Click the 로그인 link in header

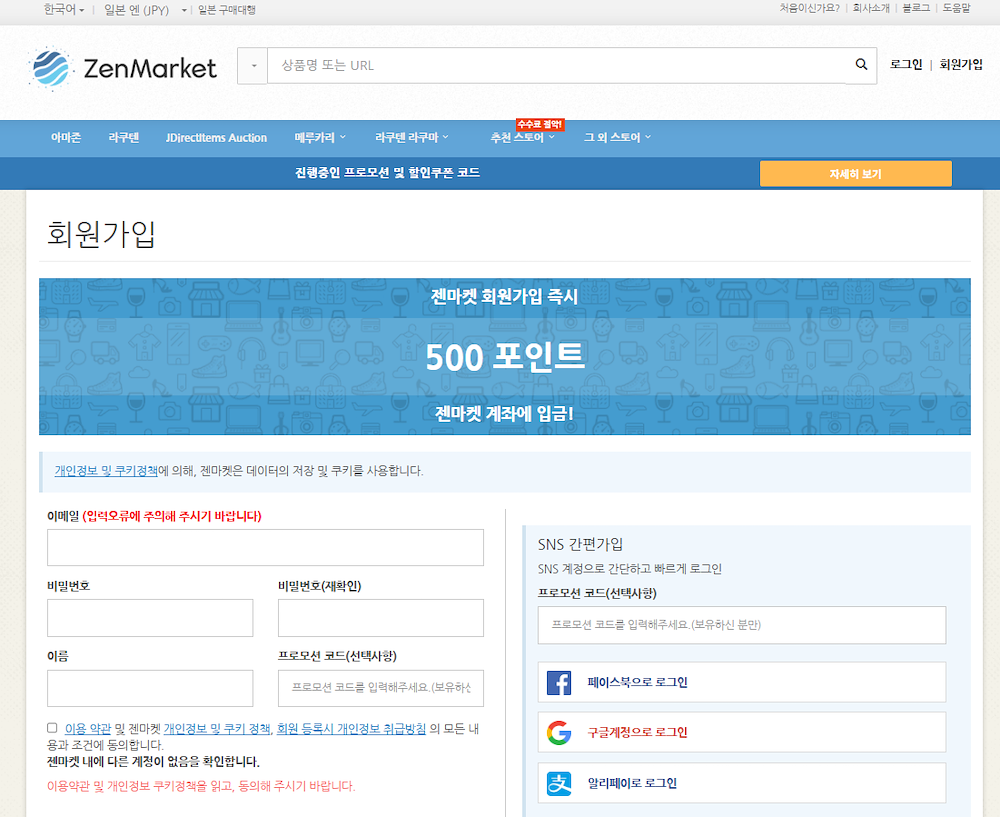pos(906,64)
